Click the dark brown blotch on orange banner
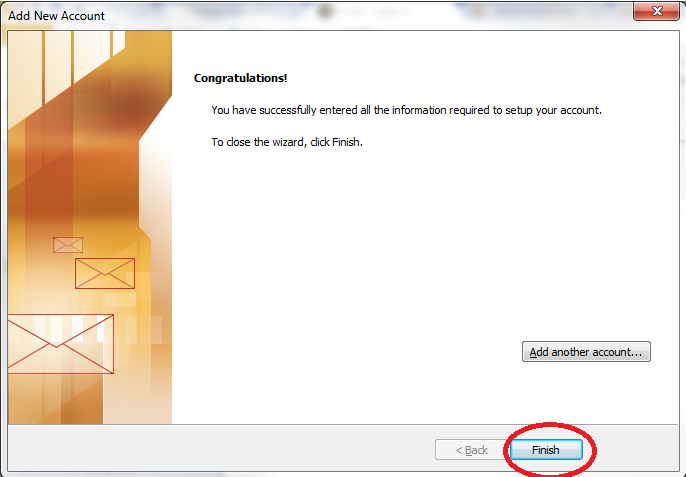686x477 pixels. 131,107
